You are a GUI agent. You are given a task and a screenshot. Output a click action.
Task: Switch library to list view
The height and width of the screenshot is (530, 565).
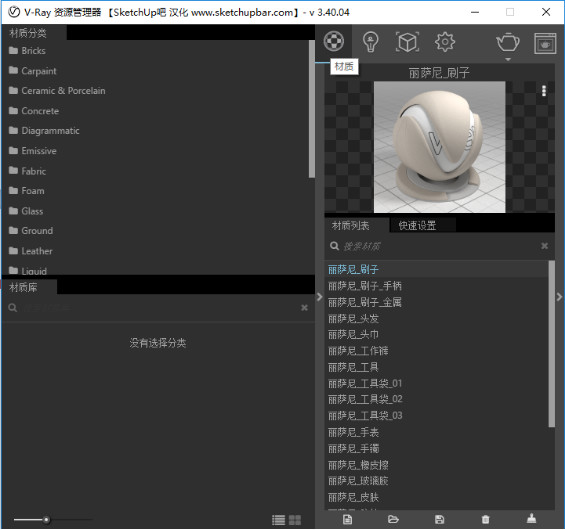click(x=279, y=520)
